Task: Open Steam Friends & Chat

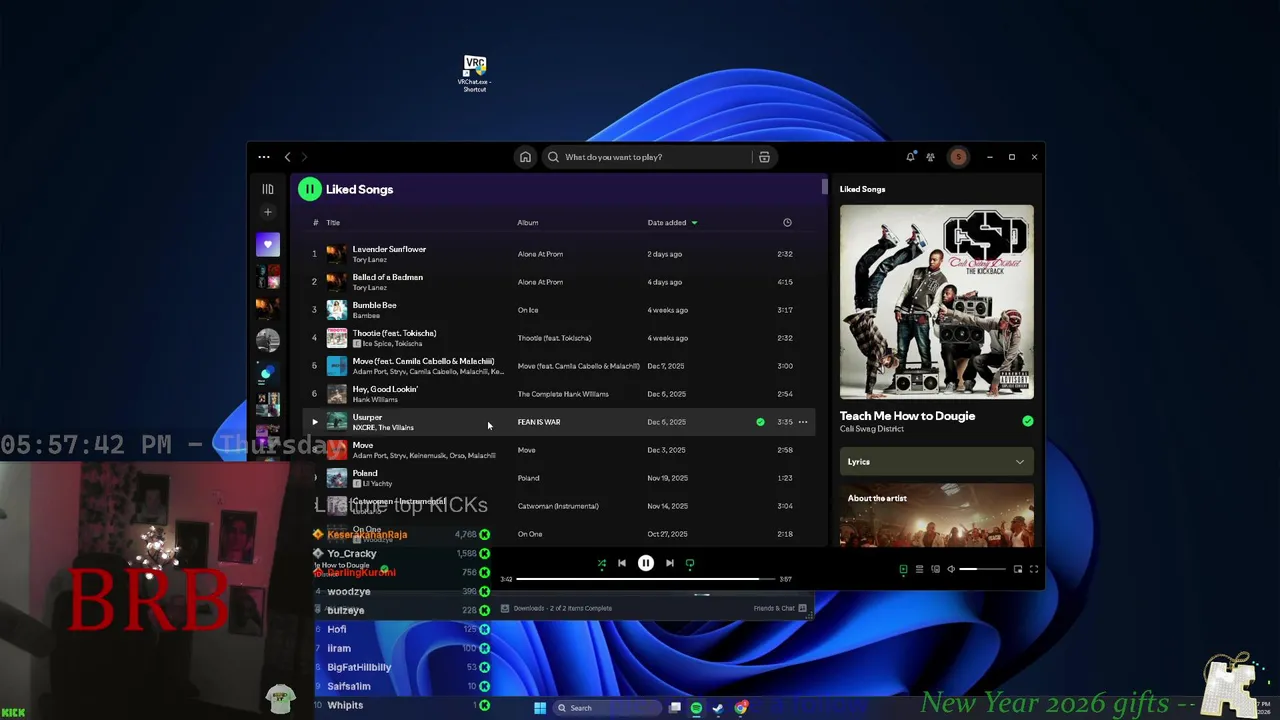Action: tap(780, 608)
